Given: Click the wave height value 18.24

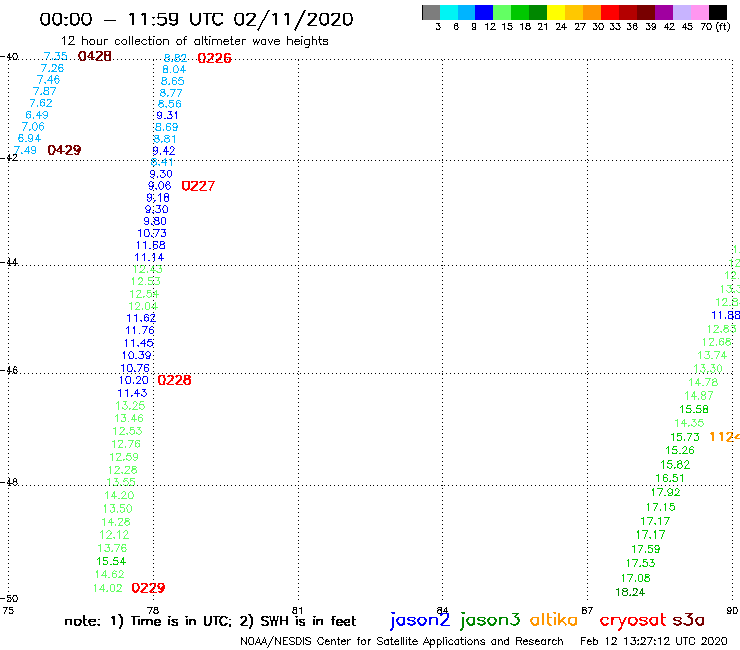Looking at the screenshot, I should [630, 592].
